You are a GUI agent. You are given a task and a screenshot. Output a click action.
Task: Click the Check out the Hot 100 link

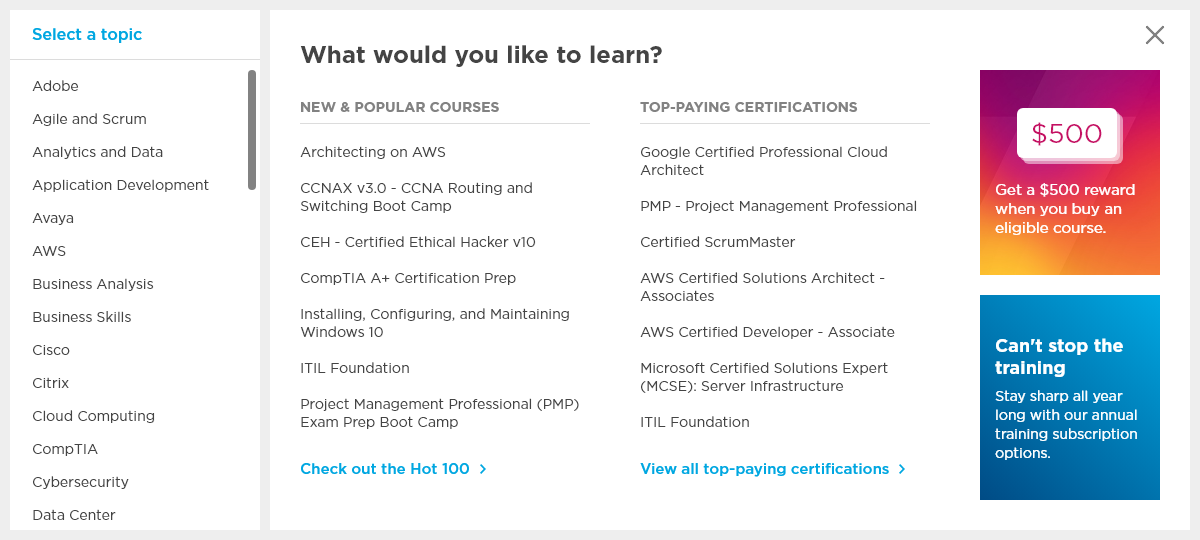[x=385, y=469]
